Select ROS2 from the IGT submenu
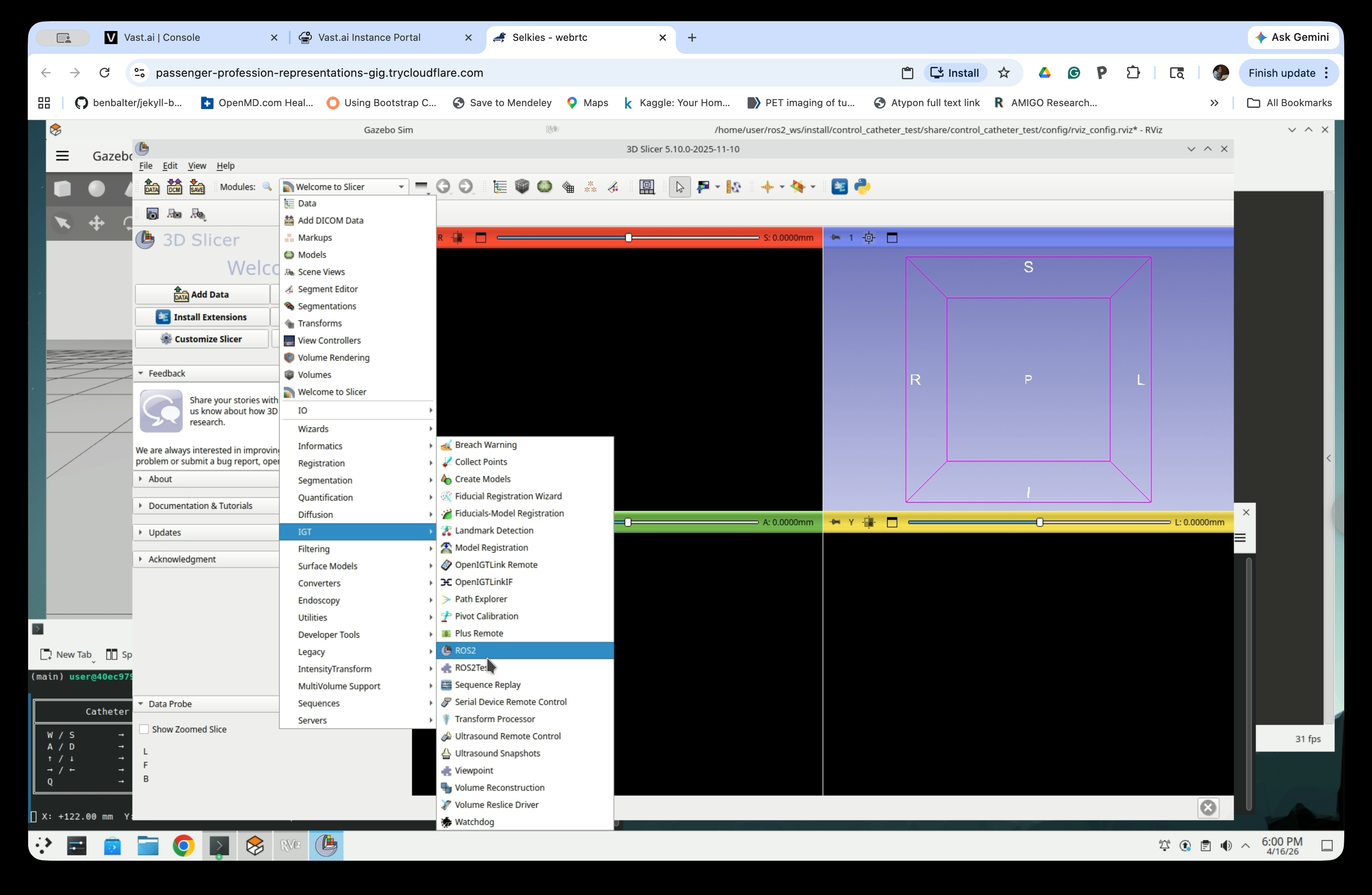1372x895 pixels. coord(465,650)
